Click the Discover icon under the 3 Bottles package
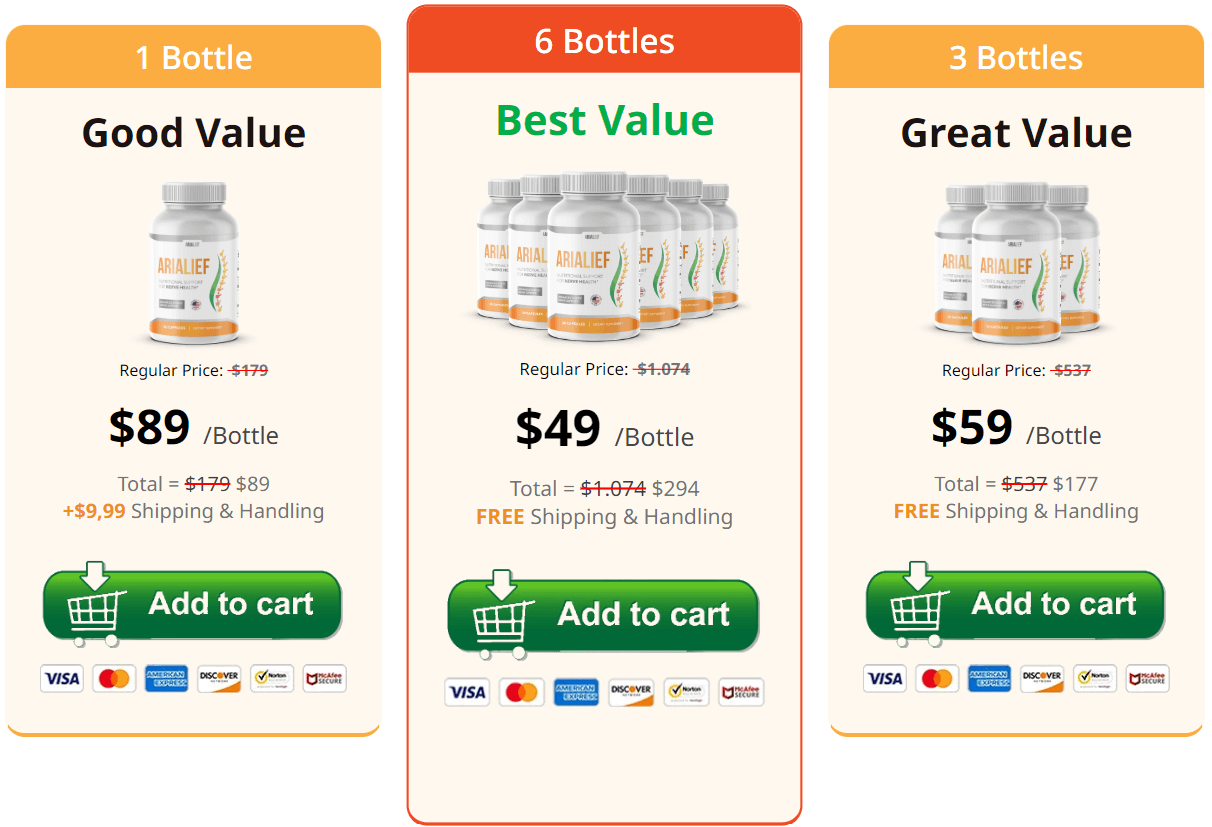Image resolution: width=1212 pixels, height=827 pixels. coord(1042,678)
